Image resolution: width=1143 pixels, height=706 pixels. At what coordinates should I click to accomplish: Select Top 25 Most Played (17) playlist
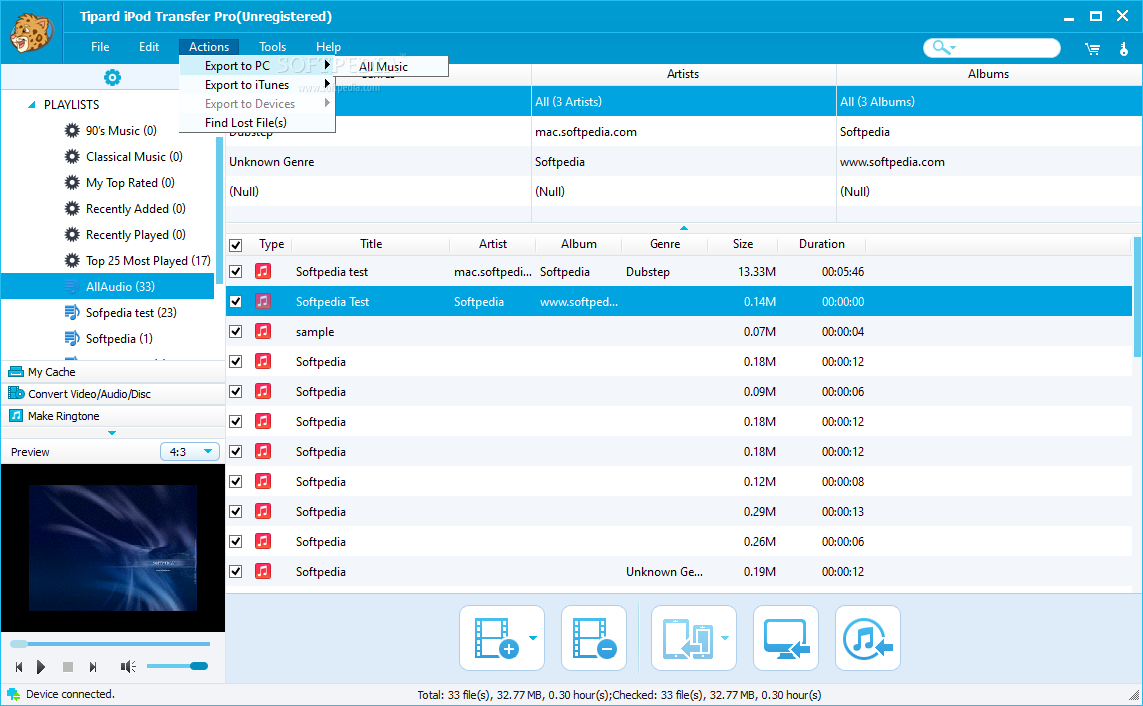(x=148, y=261)
